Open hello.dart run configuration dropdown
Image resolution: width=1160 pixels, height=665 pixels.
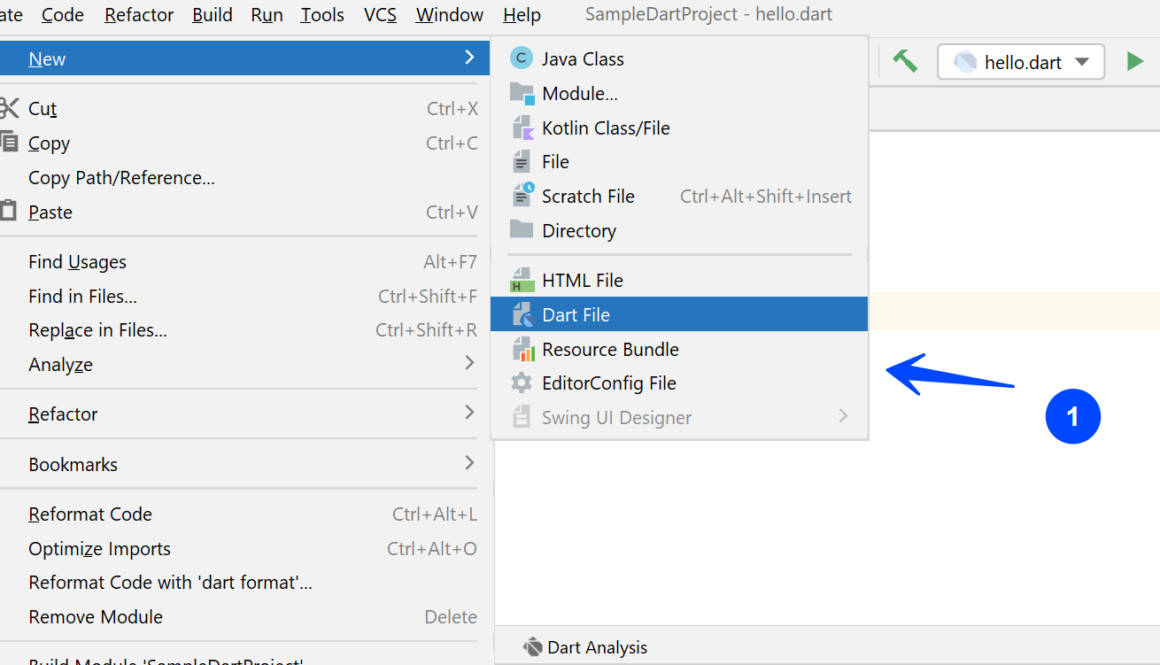1020,62
